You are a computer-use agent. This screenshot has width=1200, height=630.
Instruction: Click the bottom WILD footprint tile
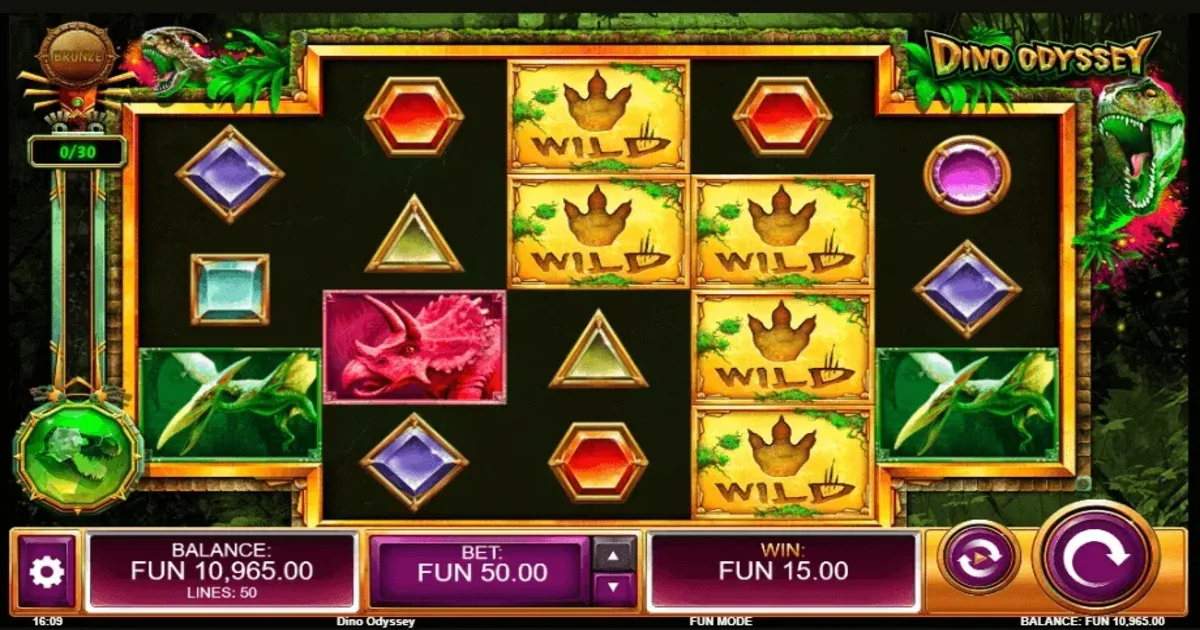pyautogui.click(x=783, y=461)
